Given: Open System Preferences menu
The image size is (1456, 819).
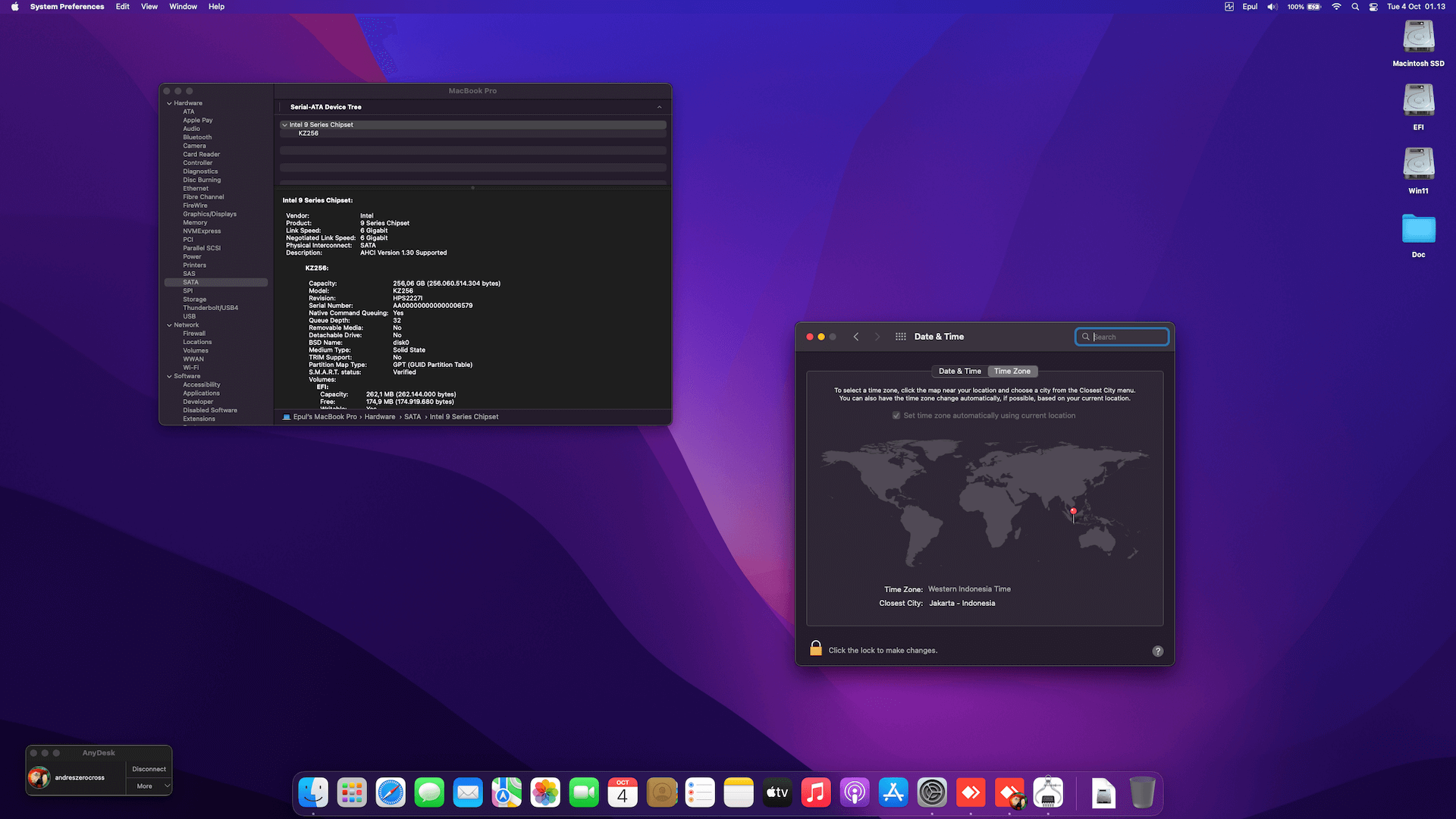Looking at the screenshot, I should [x=67, y=7].
